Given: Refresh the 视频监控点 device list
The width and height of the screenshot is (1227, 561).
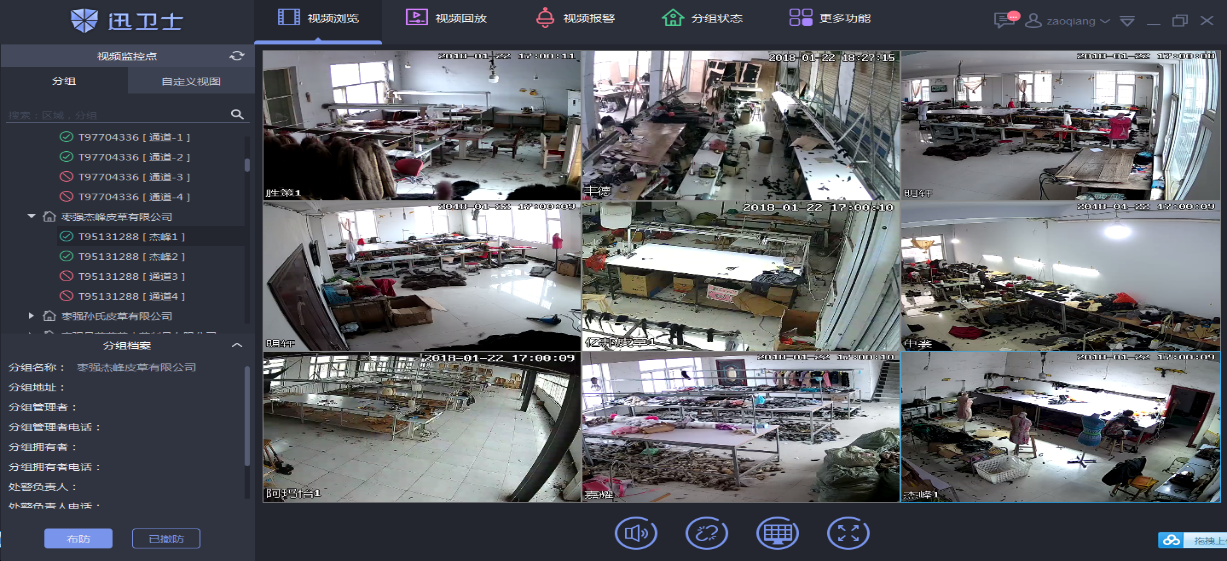Looking at the screenshot, I should pos(237,56).
